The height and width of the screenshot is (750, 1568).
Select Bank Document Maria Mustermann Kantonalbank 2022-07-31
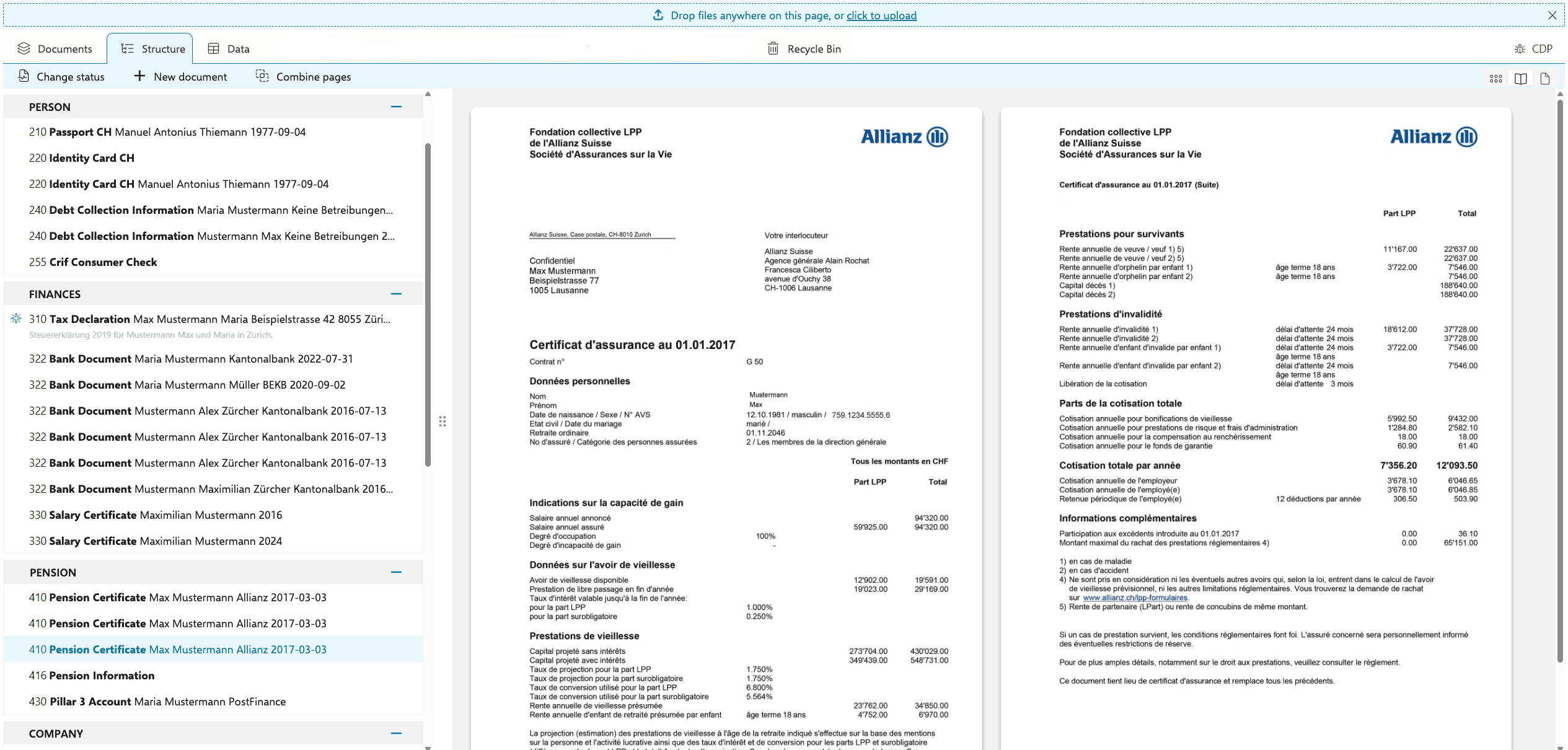tap(213, 359)
